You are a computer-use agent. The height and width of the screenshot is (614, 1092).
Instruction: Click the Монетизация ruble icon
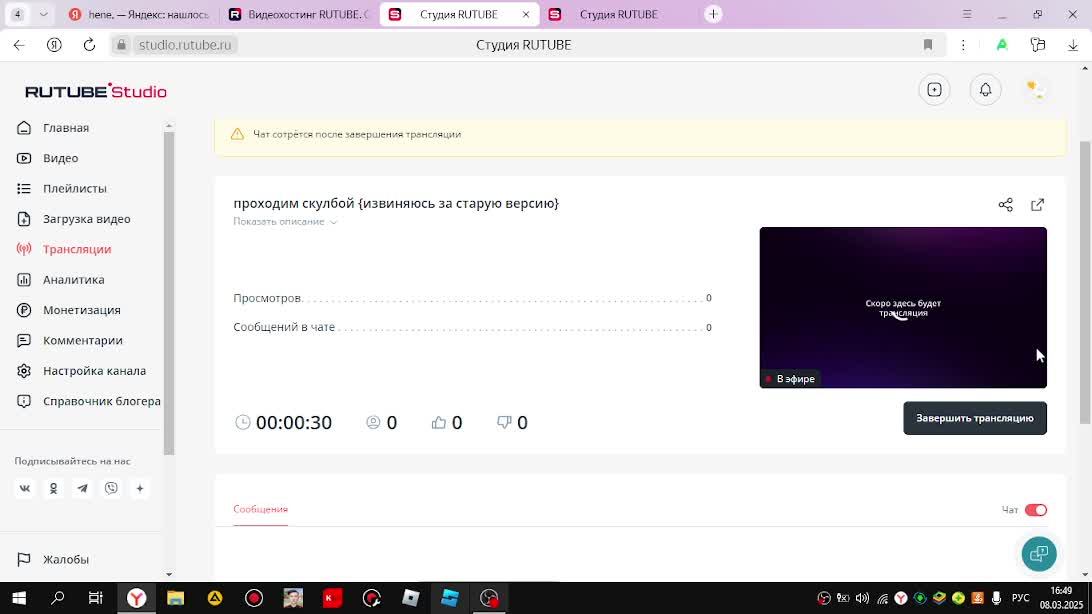(x=24, y=310)
